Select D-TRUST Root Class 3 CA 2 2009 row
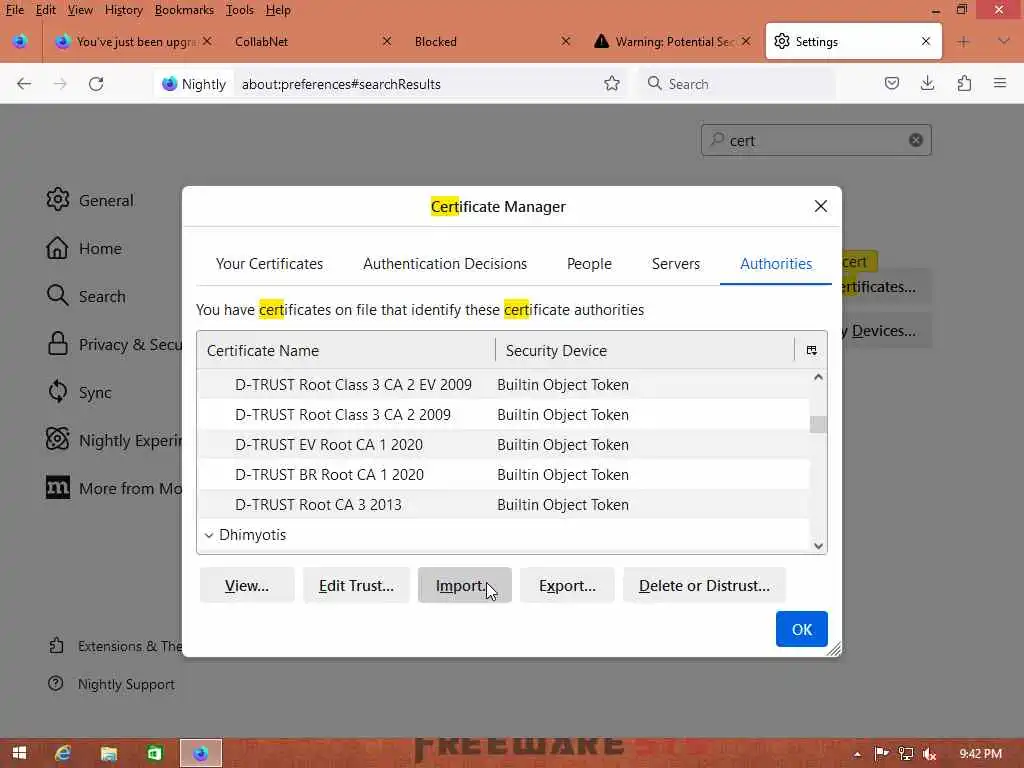This screenshot has height=768, width=1024. pos(503,415)
